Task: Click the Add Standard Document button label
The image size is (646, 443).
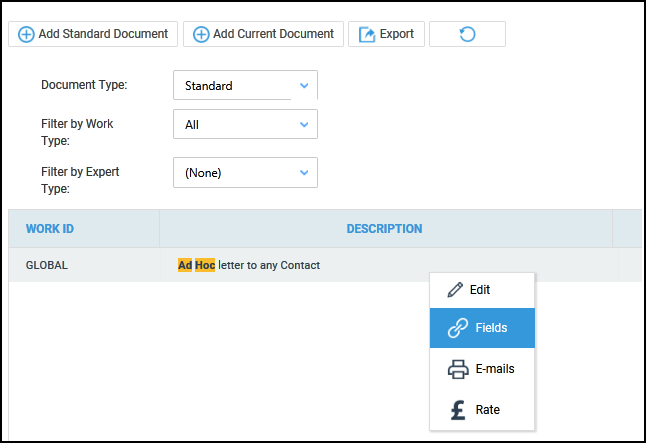Action: (x=103, y=34)
